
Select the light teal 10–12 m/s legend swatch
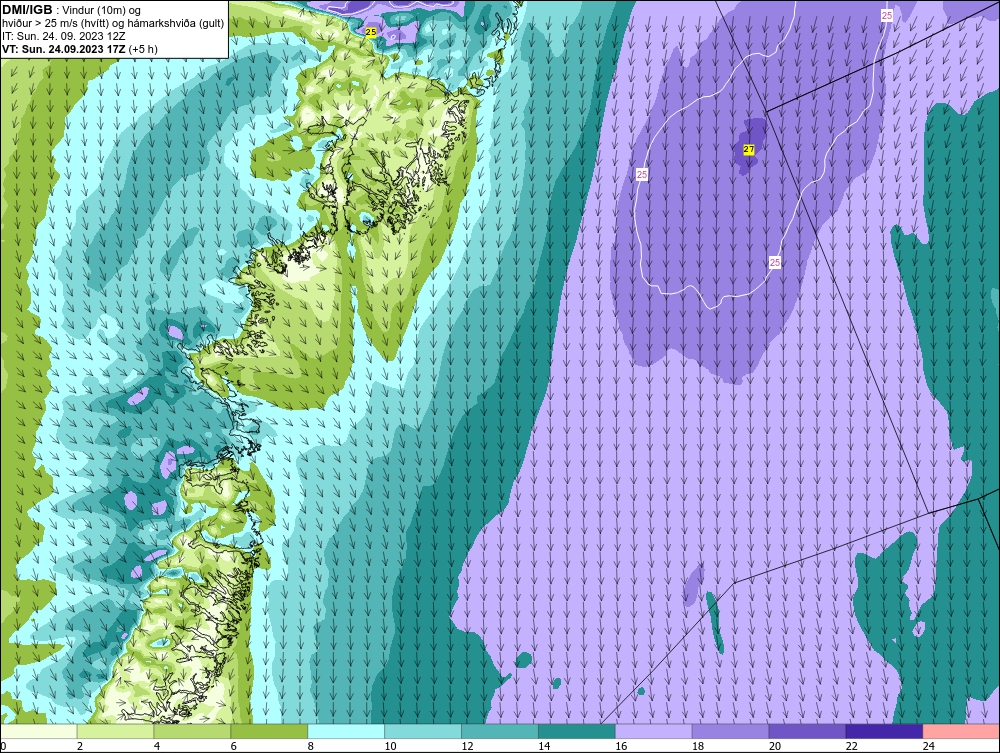[x=423, y=731]
